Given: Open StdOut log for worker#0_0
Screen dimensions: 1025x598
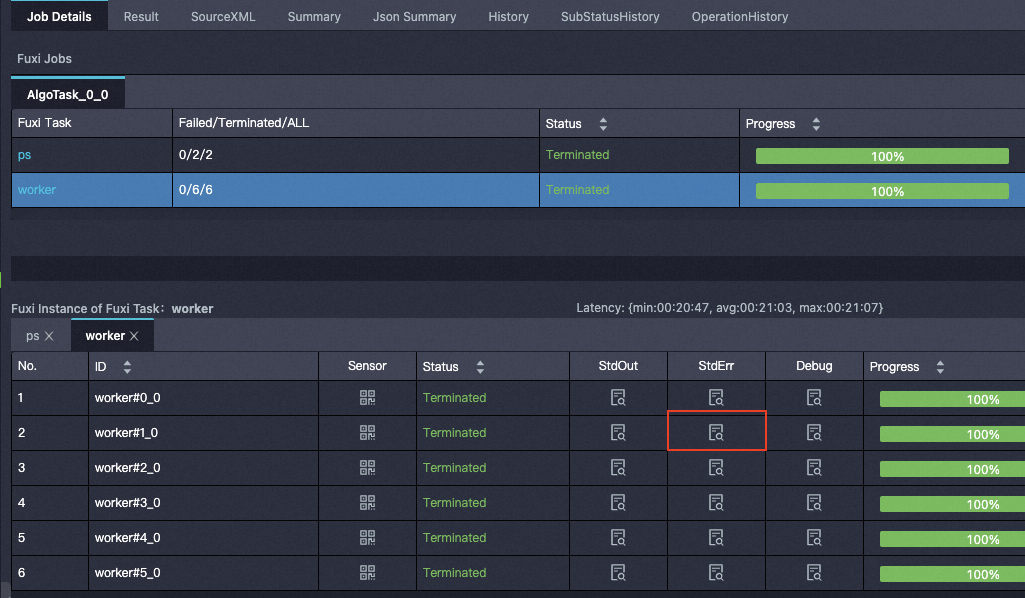Looking at the screenshot, I should pos(618,398).
